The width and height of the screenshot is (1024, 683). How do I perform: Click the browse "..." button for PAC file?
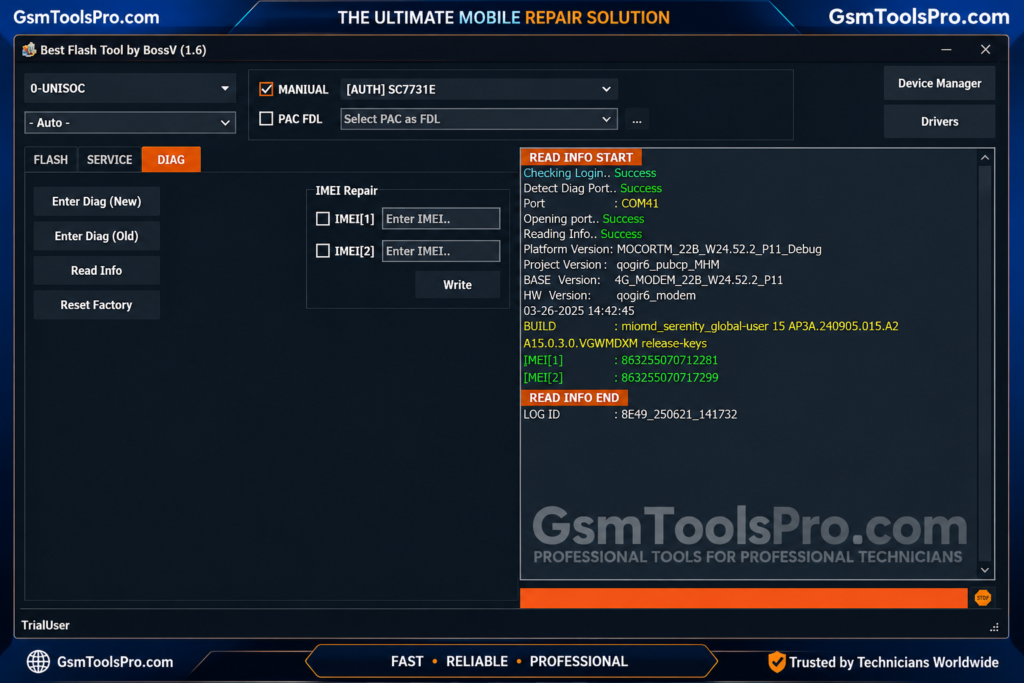(637, 119)
